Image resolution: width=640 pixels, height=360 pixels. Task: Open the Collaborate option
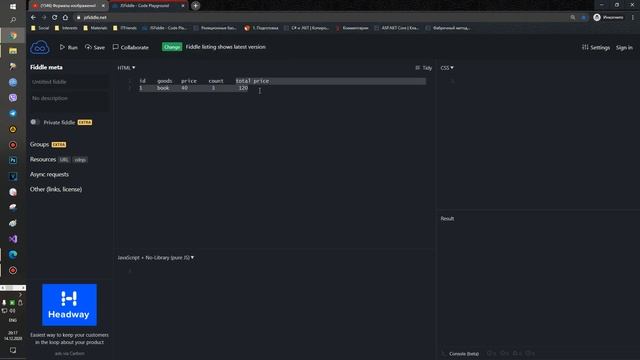(131, 47)
